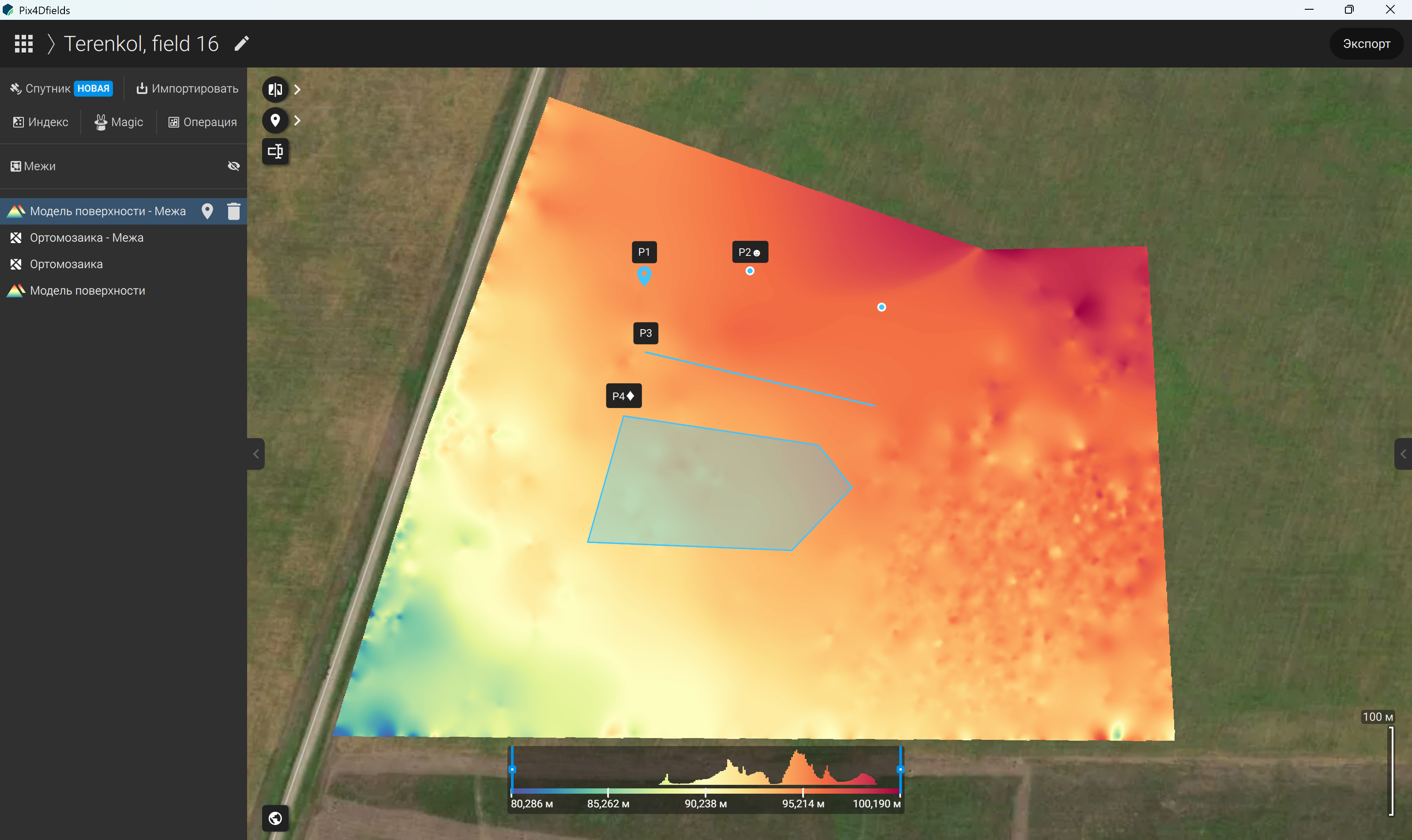Delete the Модель поверхности - Межа layer
Screen dimensions: 1412x840
[234, 211]
